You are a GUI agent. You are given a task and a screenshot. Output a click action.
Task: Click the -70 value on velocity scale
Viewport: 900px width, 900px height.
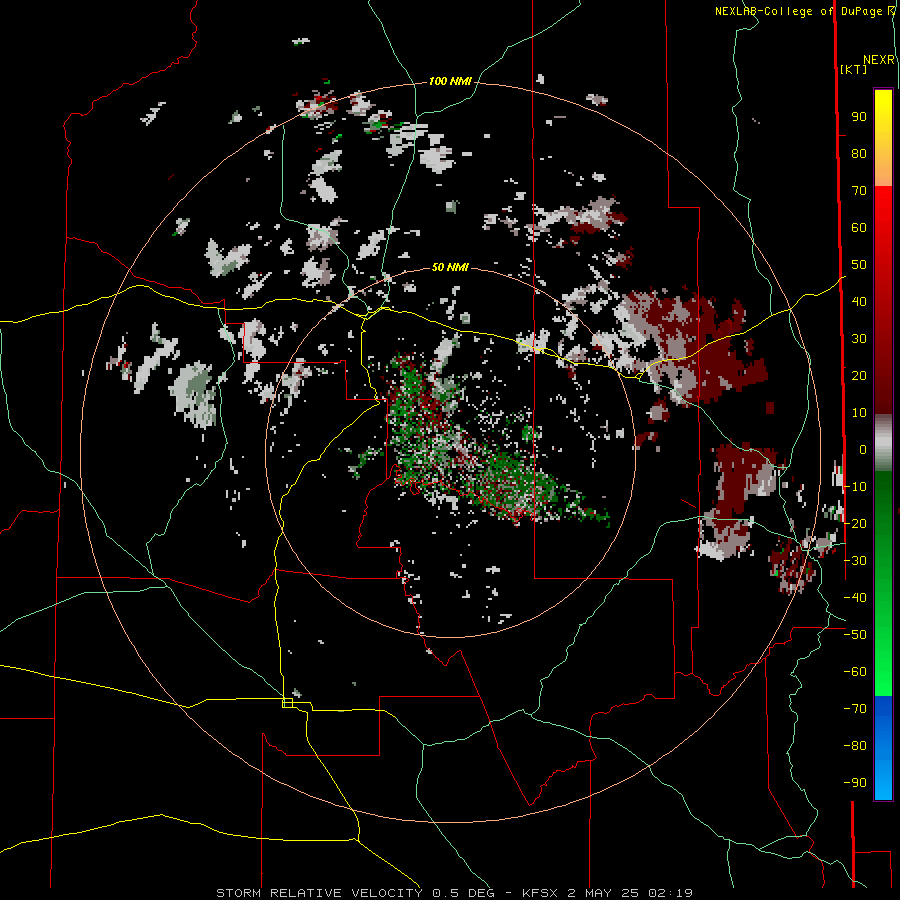coord(855,709)
